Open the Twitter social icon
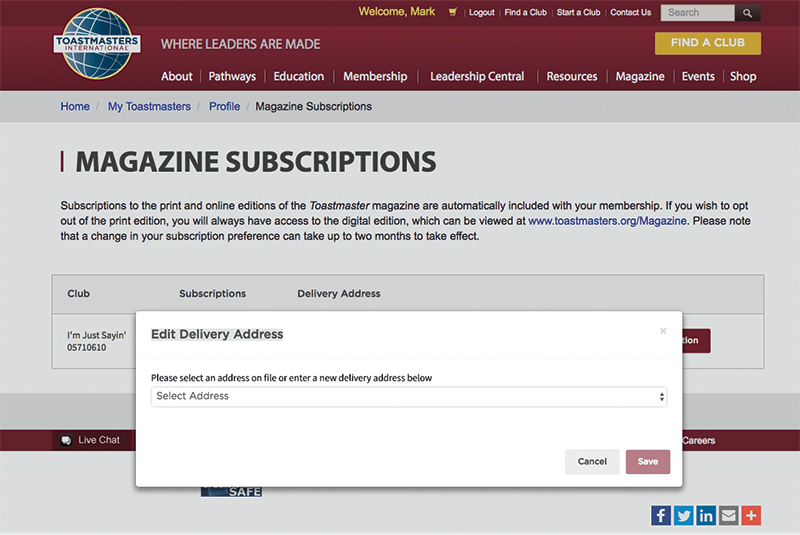Screen dimensions: 800x535 point(684,515)
